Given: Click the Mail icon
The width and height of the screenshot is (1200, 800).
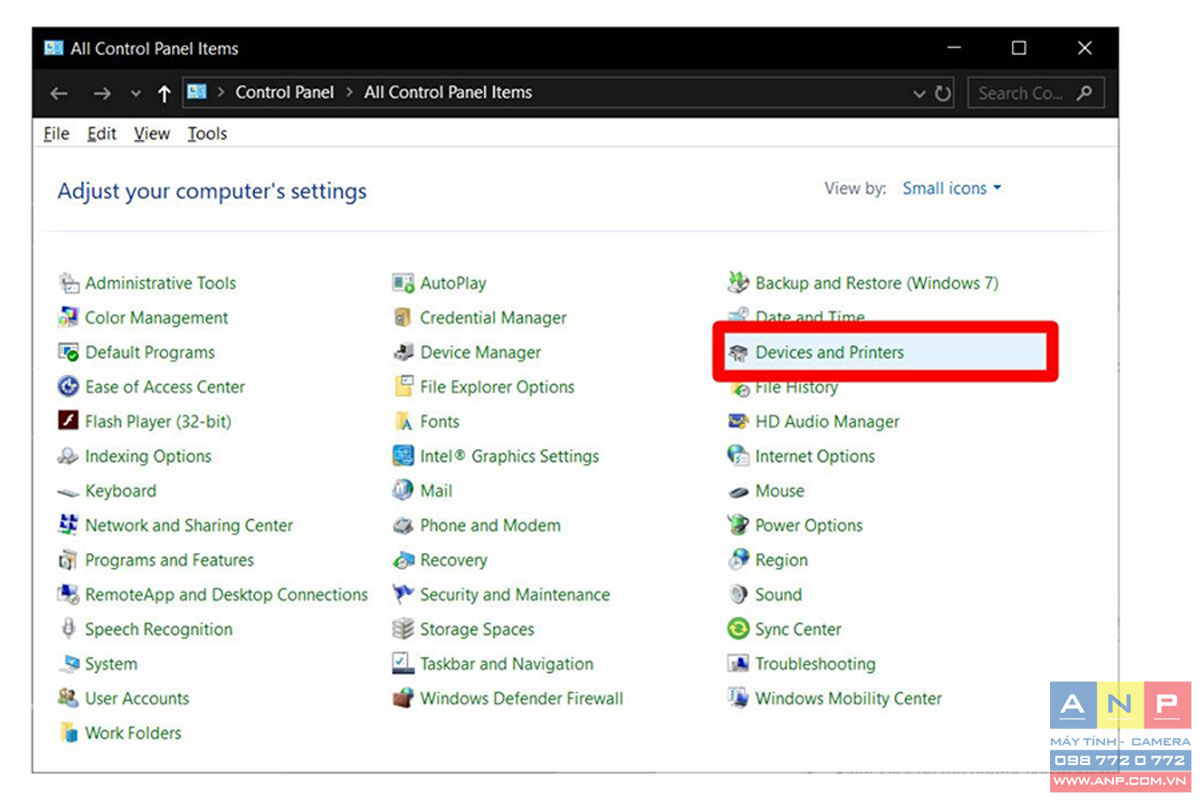Looking at the screenshot, I should (403, 491).
